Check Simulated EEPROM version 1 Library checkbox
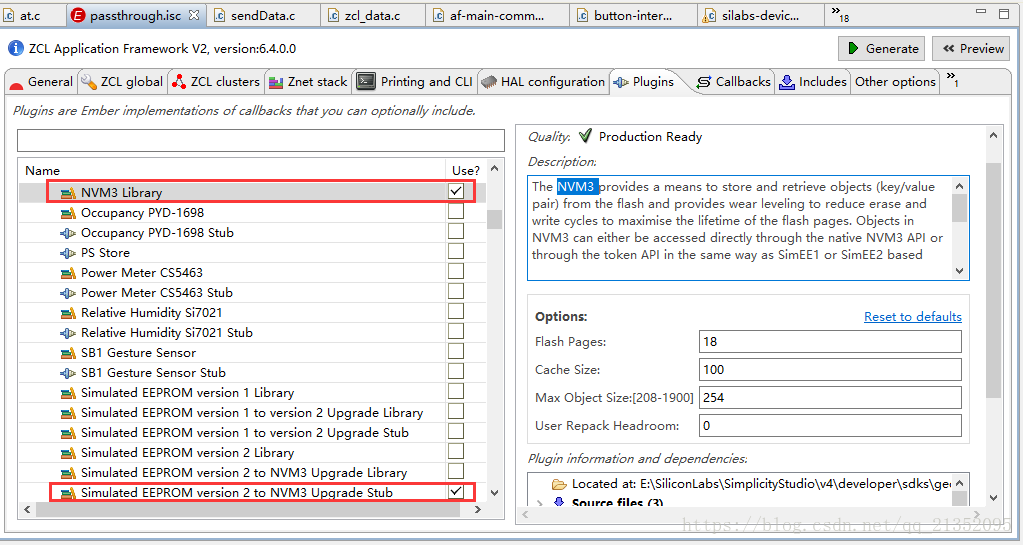Viewport: 1023px width, 545px height. click(x=456, y=391)
